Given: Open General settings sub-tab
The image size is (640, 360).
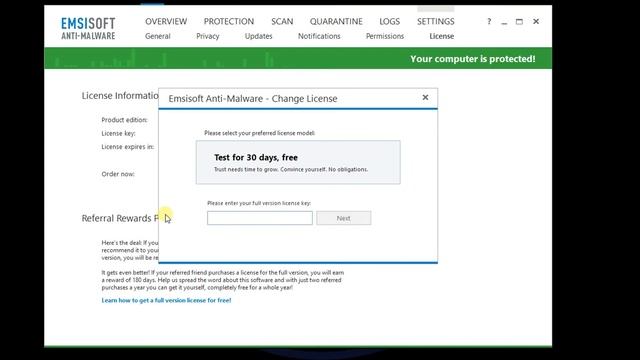Looking at the screenshot, I should 158,36.
